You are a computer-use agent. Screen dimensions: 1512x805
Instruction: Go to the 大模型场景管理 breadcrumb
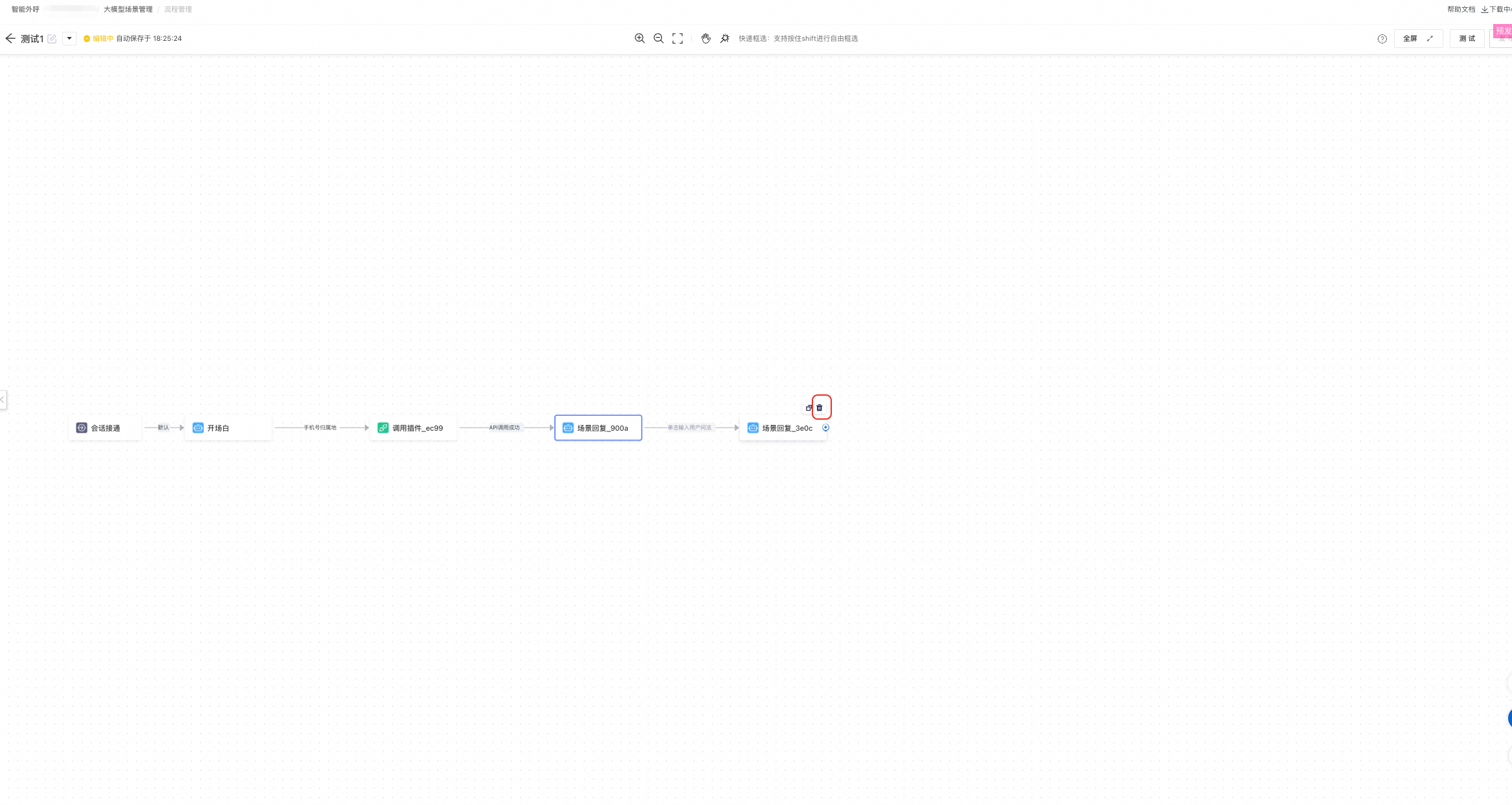[x=128, y=9]
